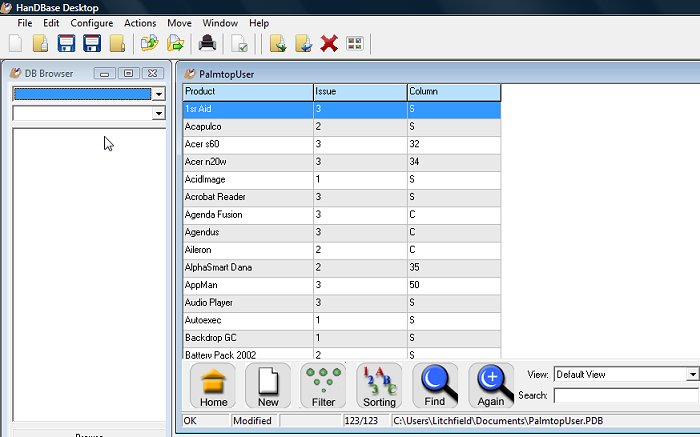This screenshot has height=437, width=700.
Task: Click the document with checkmark icon
Action: pos(240,44)
